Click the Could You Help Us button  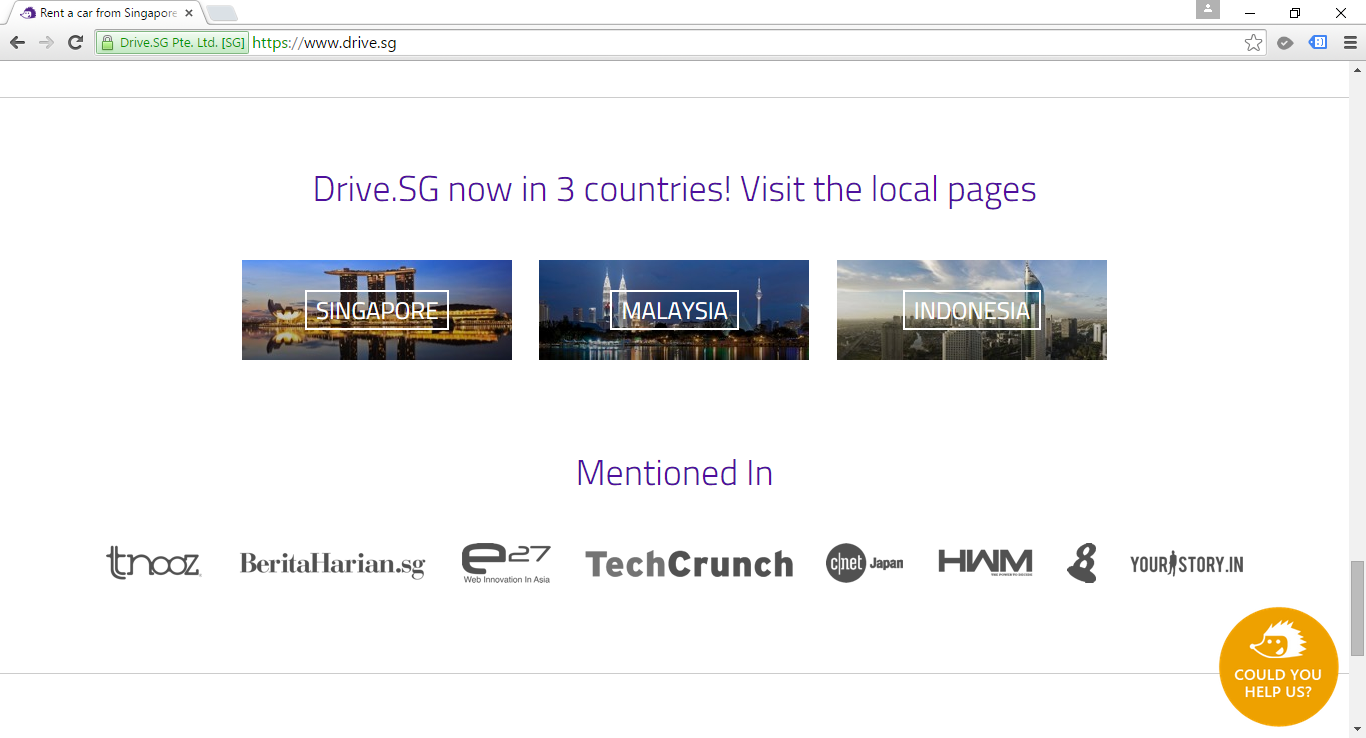click(x=1278, y=666)
